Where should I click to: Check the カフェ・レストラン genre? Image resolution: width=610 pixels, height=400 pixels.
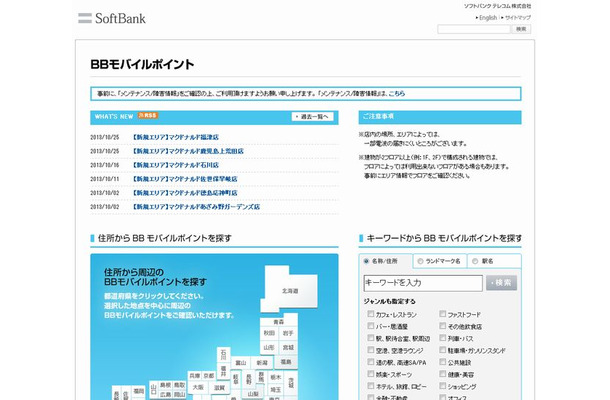coord(370,314)
